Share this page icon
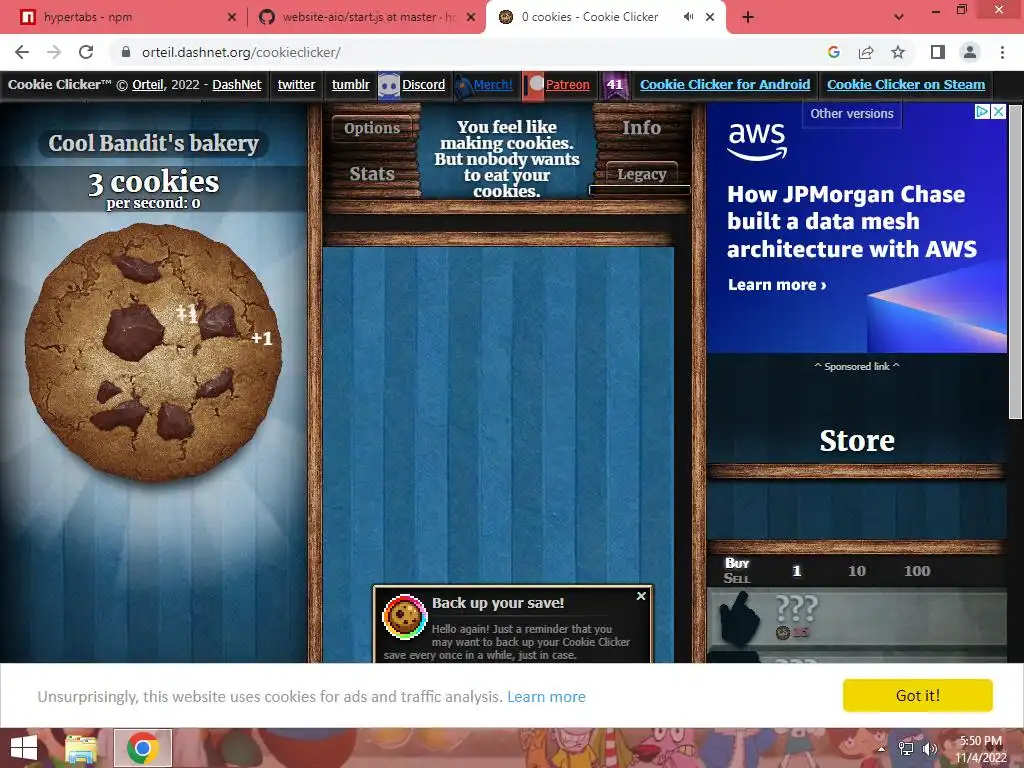 click(x=866, y=52)
